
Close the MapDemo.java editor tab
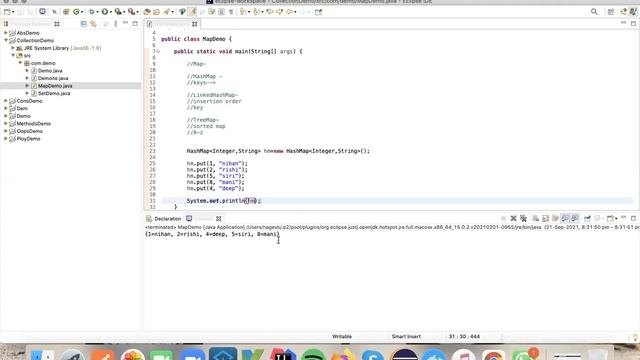tap(195, 24)
